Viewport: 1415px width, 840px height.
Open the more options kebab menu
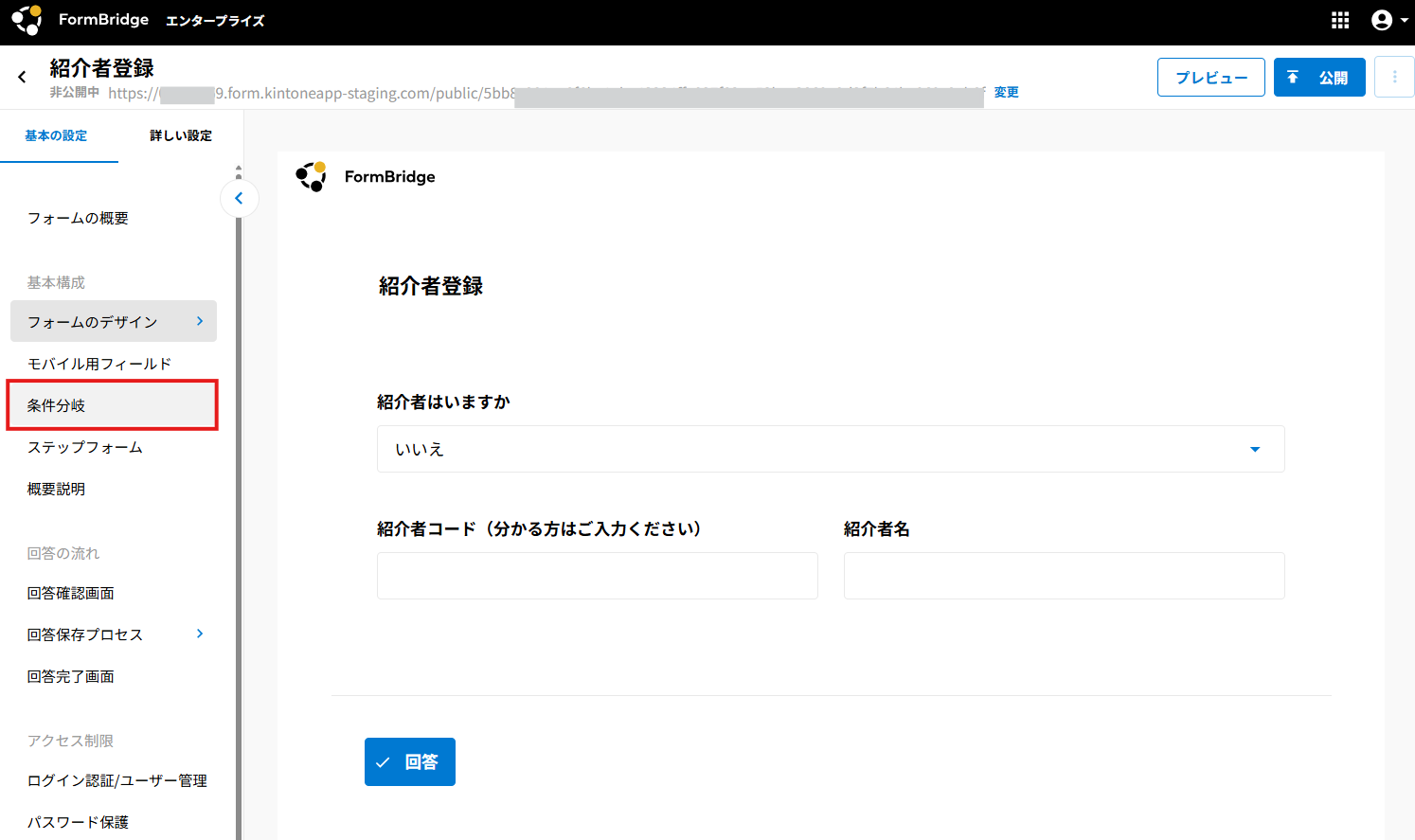tap(1393, 78)
